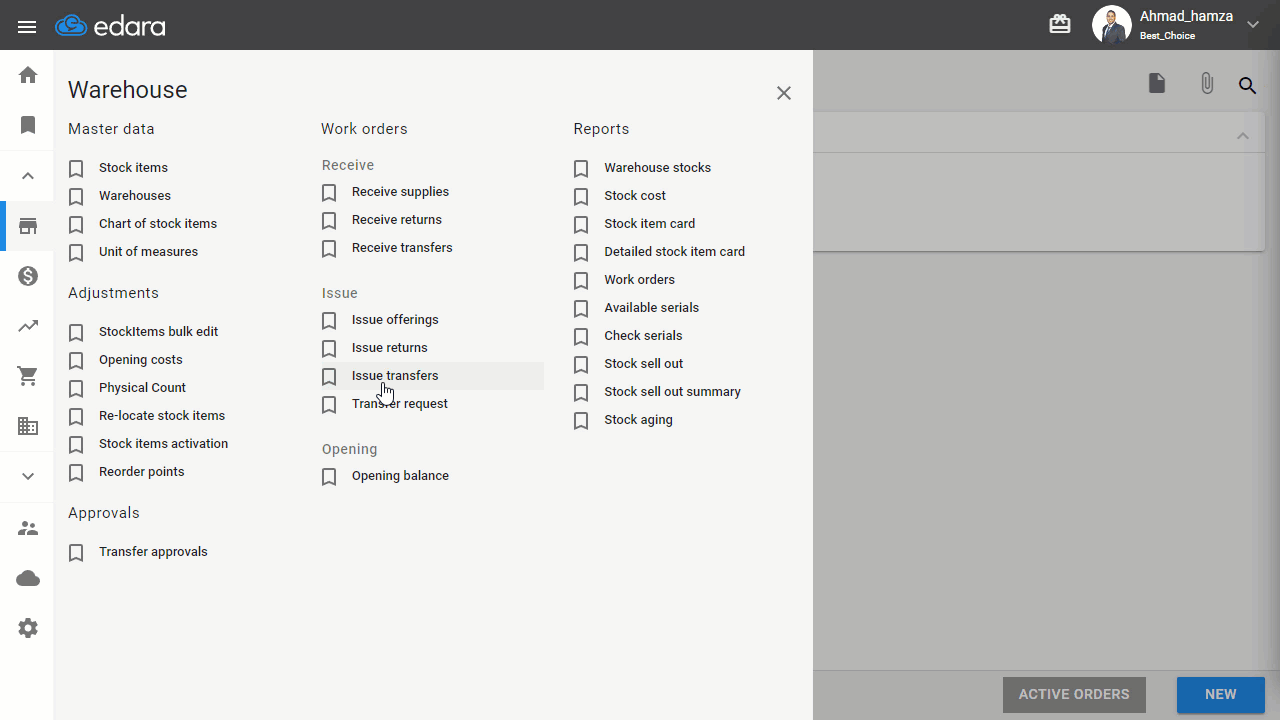Image resolution: width=1280 pixels, height=720 pixels.
Task: Collapse sidebar section with up chevron
Action: (28, 176)
